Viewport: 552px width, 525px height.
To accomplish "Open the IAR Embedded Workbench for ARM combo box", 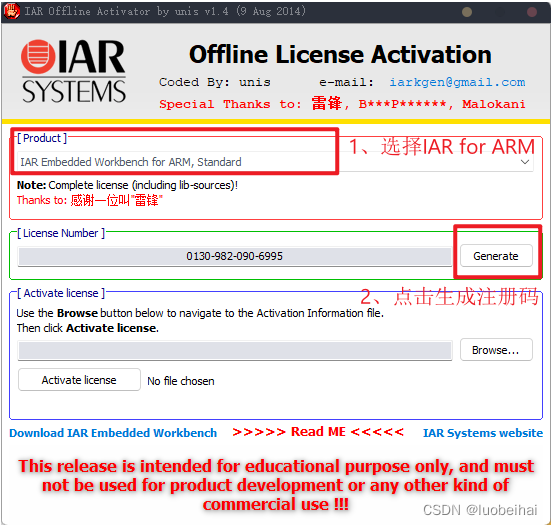I will click(x=275, y=162).
